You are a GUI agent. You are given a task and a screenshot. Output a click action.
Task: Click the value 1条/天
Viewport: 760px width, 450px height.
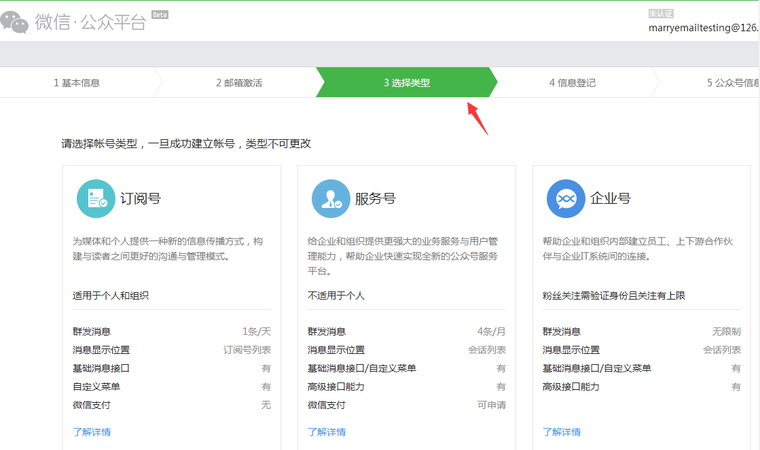click(256, 332)
